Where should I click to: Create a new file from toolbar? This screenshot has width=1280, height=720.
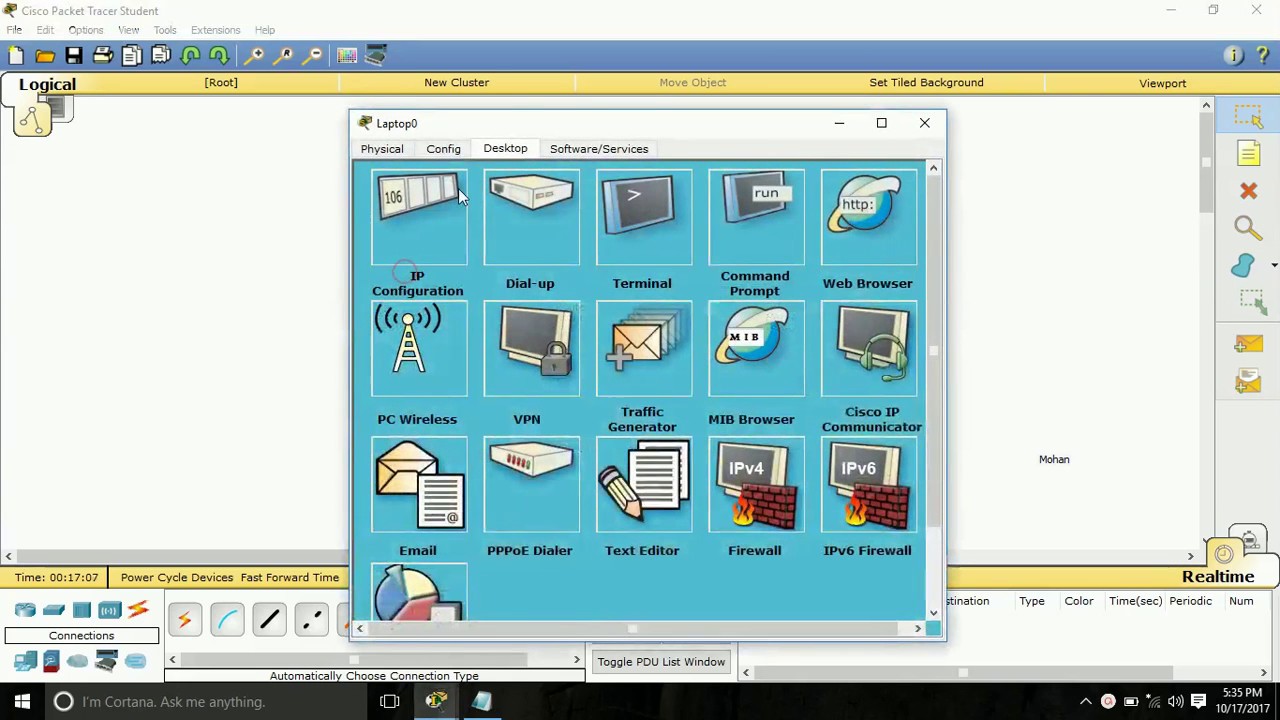pyautogui.click(x=16, y=56)
